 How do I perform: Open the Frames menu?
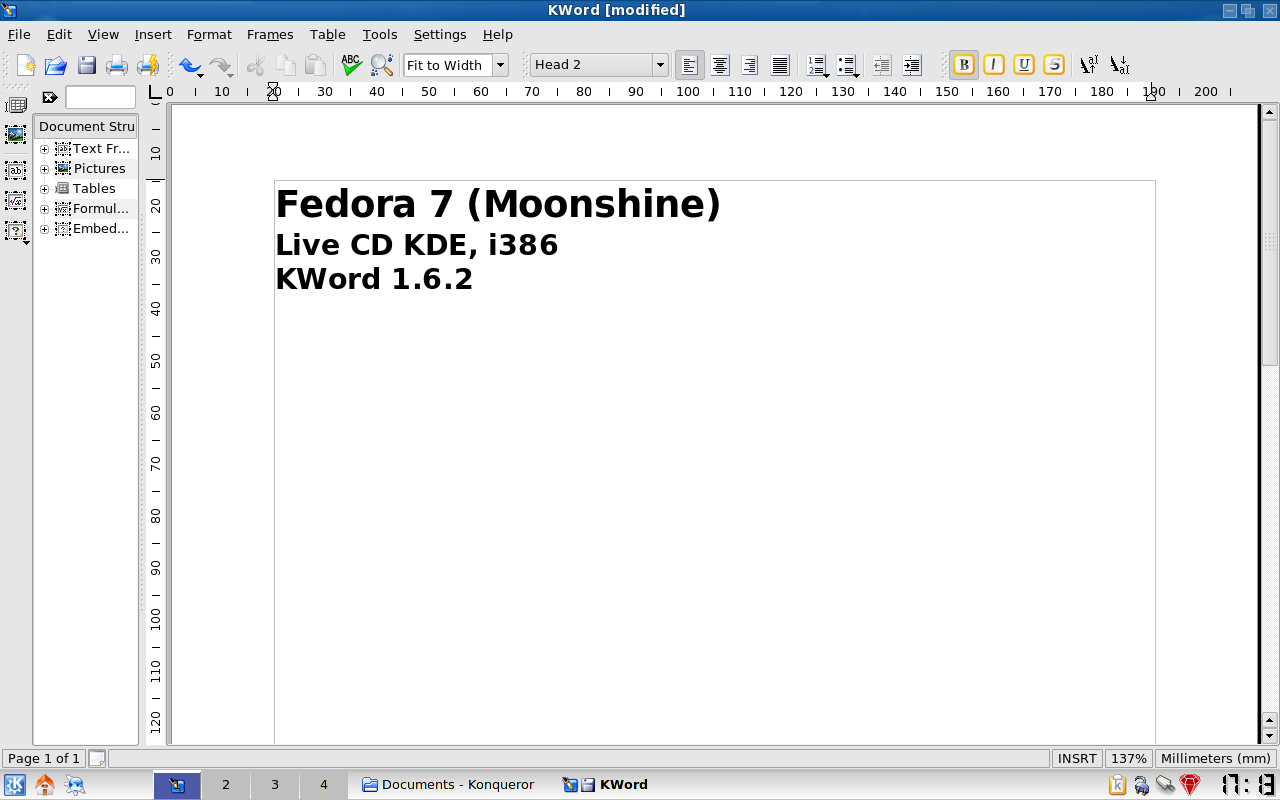click(x=270, y=34)
